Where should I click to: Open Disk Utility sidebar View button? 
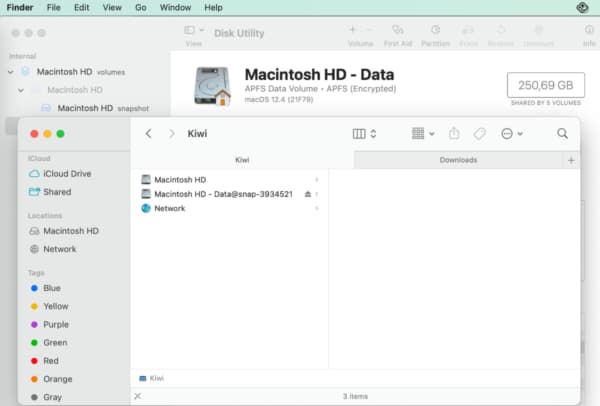[194, 35]
